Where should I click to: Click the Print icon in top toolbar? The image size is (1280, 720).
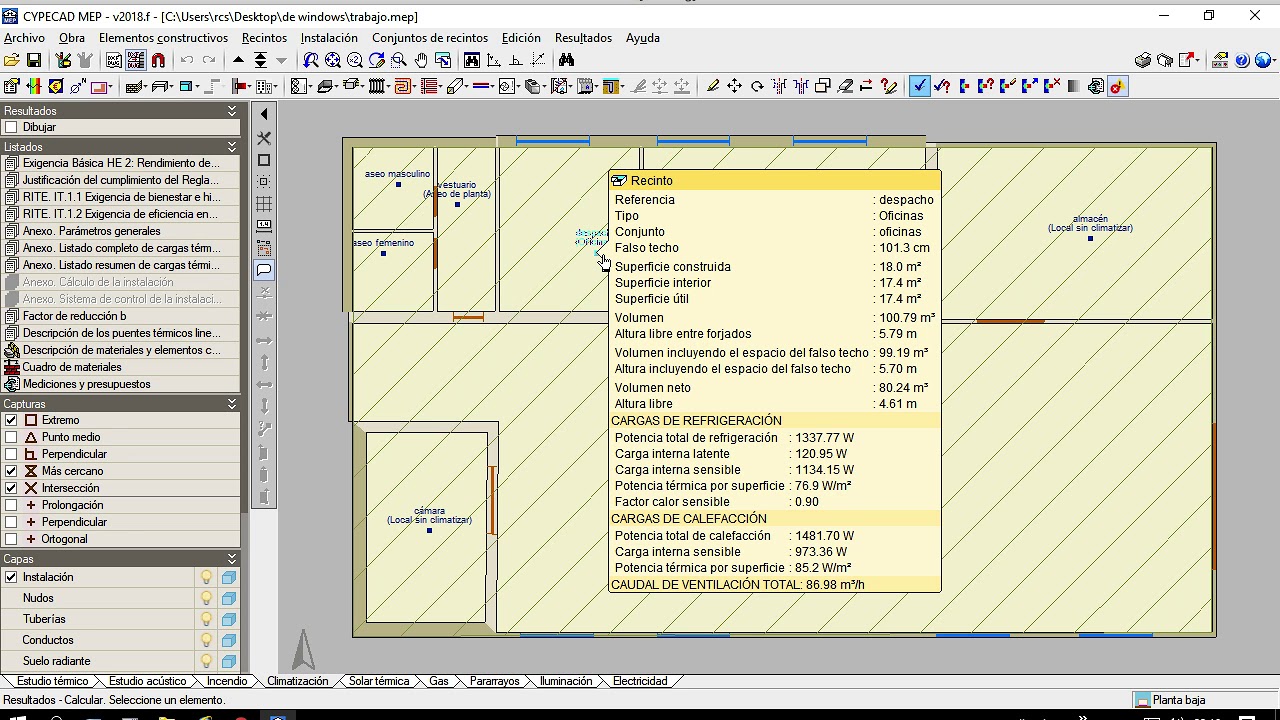click(1142, 61)
